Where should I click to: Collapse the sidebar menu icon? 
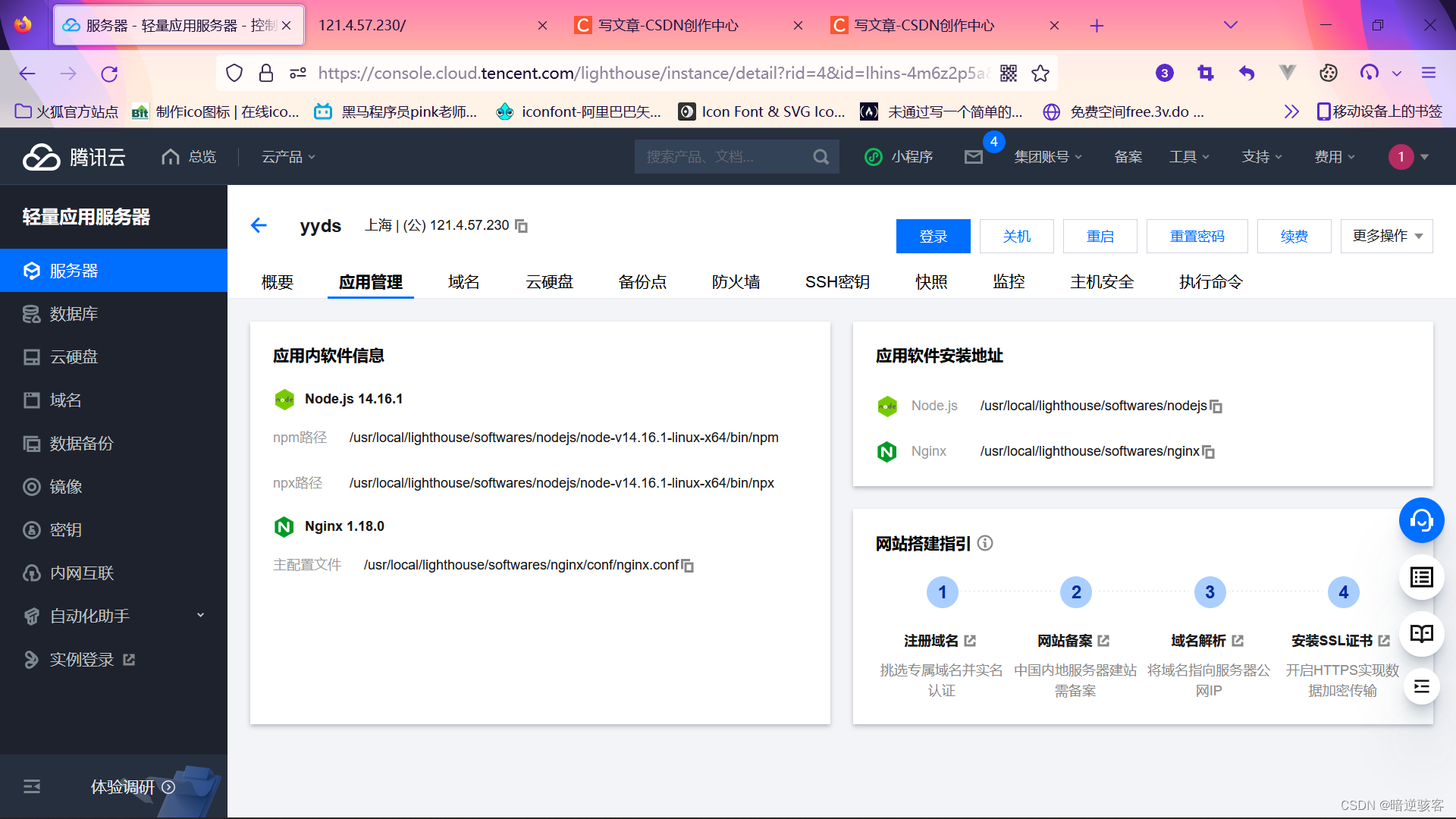pyautogui.click(x=32, y=786)
